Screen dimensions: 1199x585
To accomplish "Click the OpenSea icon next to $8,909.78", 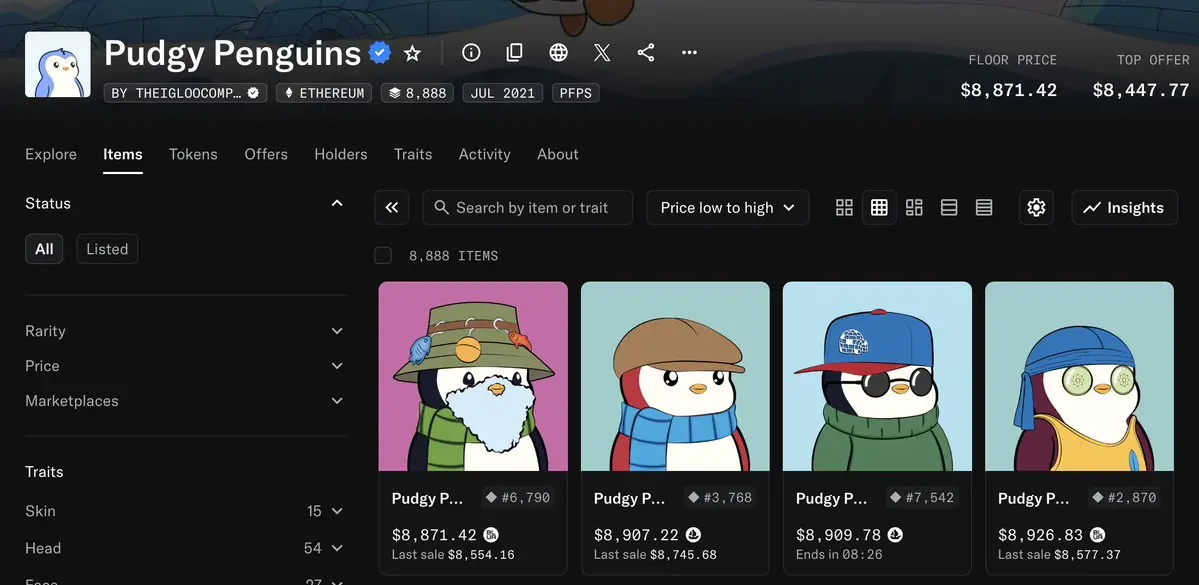I will (895, 535).
